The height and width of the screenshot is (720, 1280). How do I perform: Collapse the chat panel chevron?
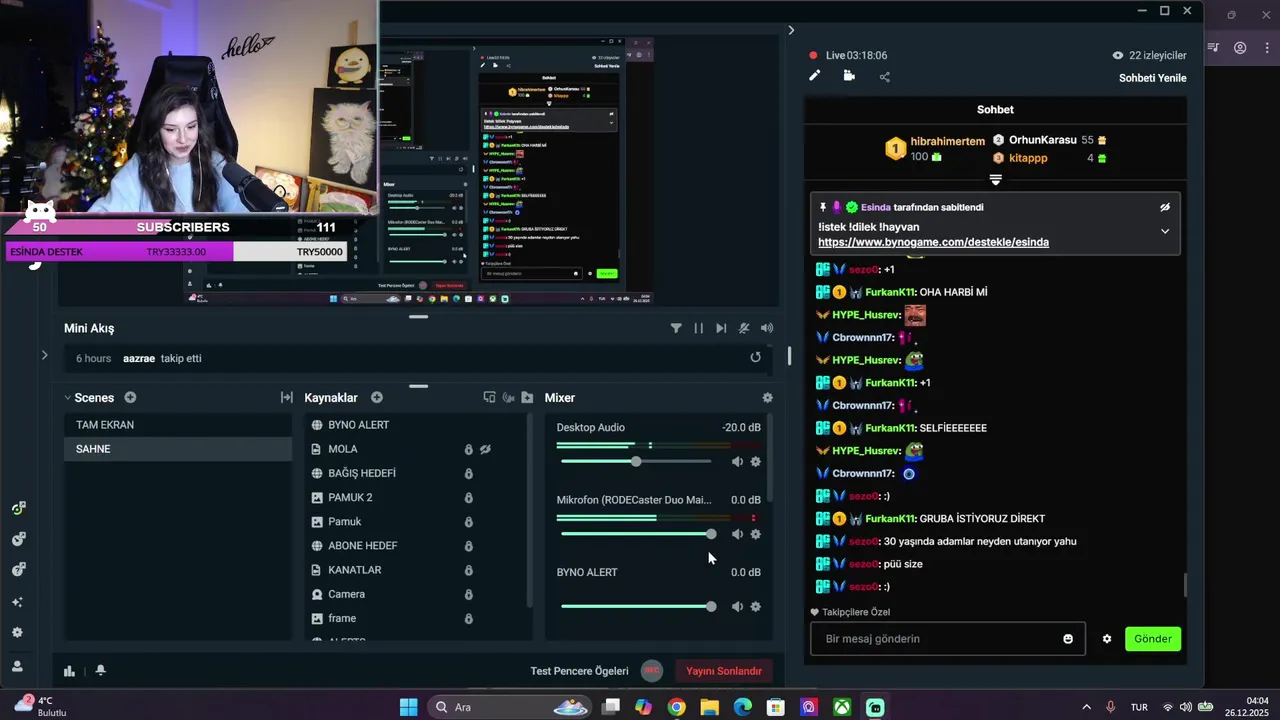coord(791,31)
